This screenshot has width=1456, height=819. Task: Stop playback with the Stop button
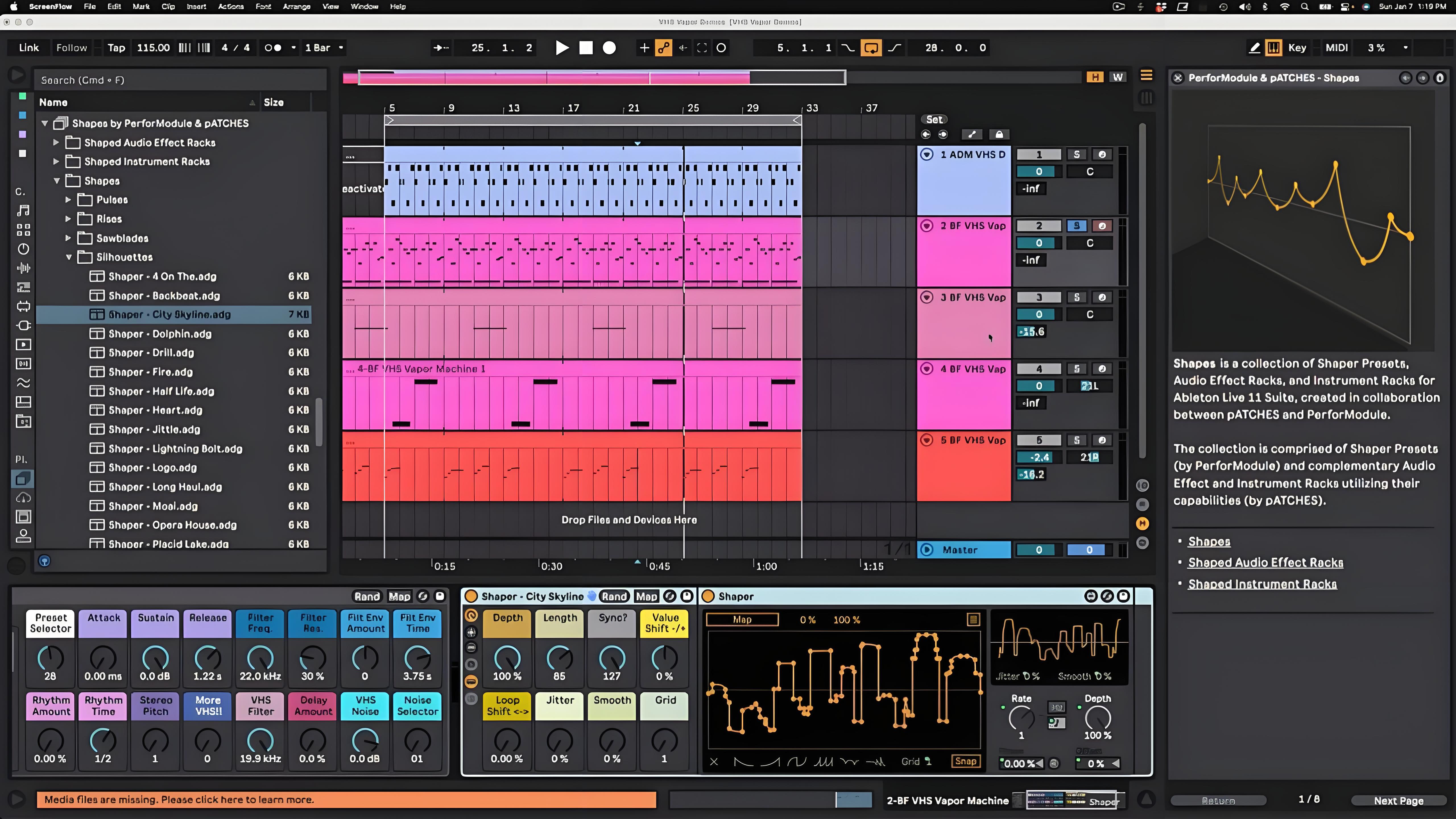586,48
